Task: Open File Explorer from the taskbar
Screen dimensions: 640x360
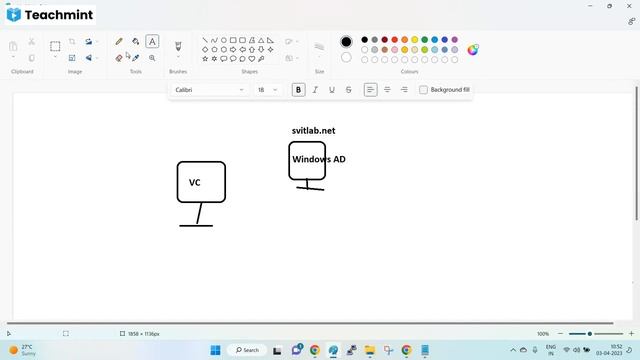Action: [x=370, y=350]
